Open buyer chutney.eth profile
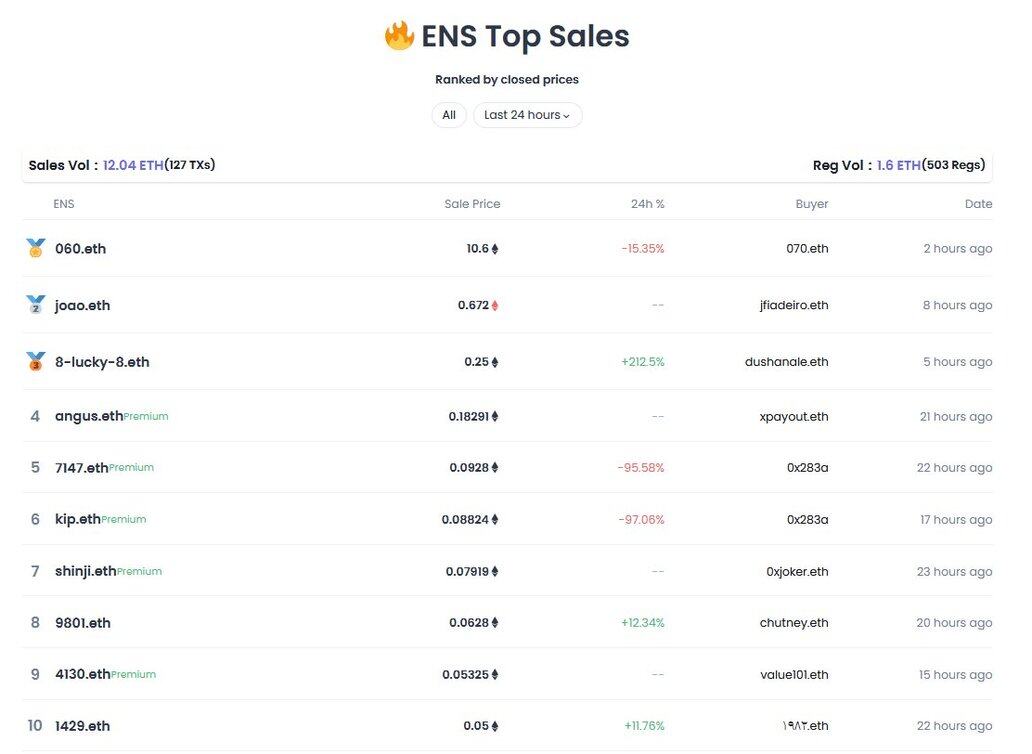Screen dimensions: 1032x754 coord(794,623)
